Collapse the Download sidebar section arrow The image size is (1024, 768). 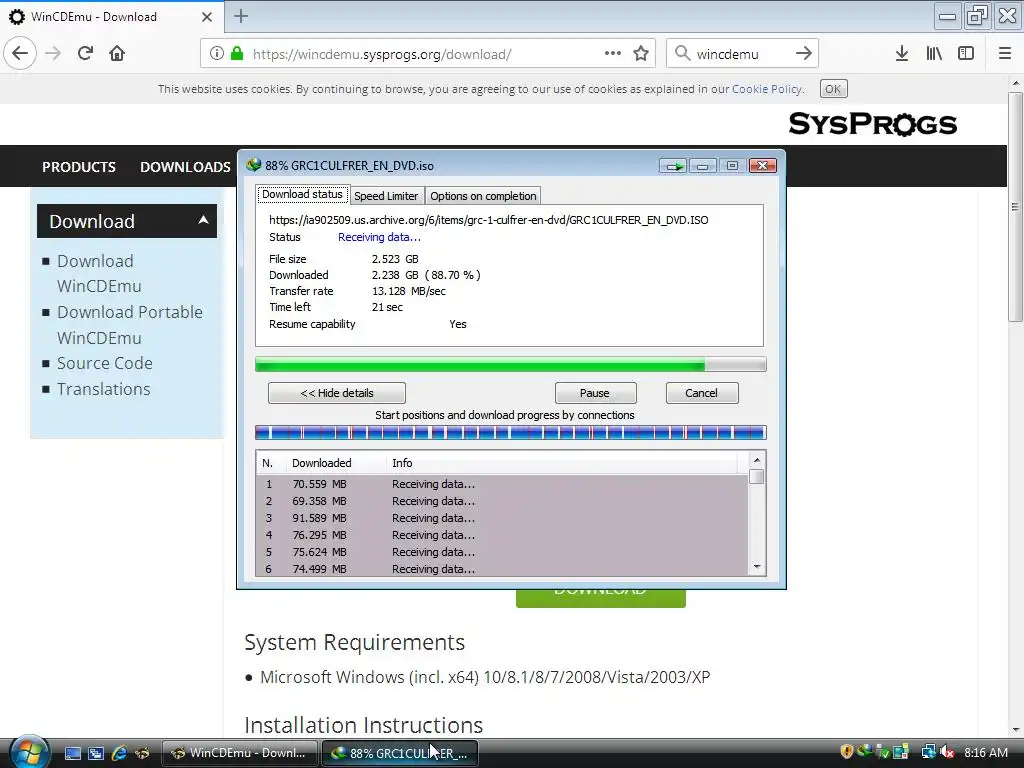tap(203, 220)
